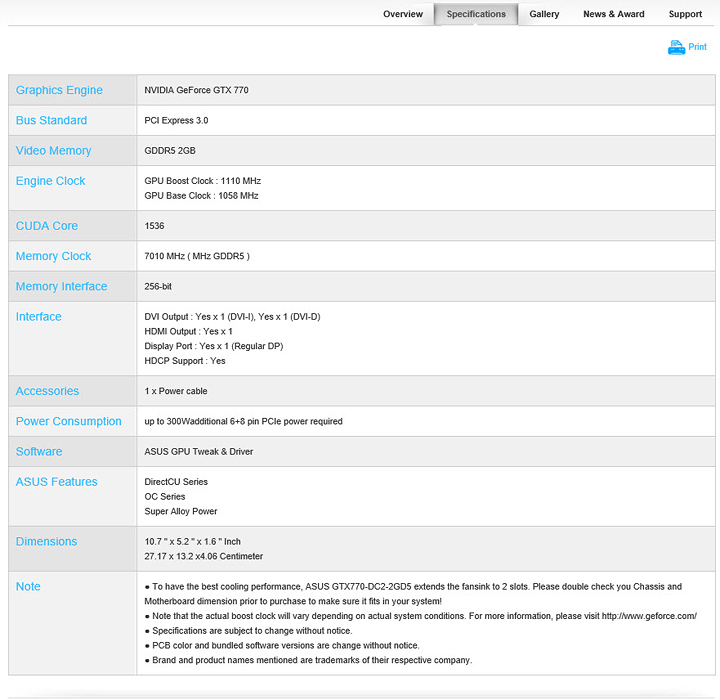Click the Display Port line
Viewport: 720px width, 700px height.
click(x=214, y=346)
